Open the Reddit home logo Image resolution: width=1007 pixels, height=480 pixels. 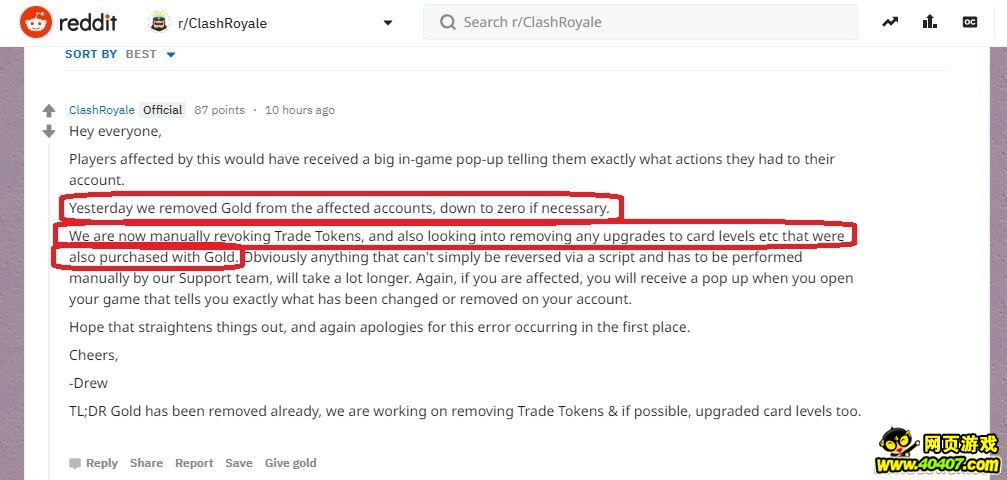tap(69, 22)
